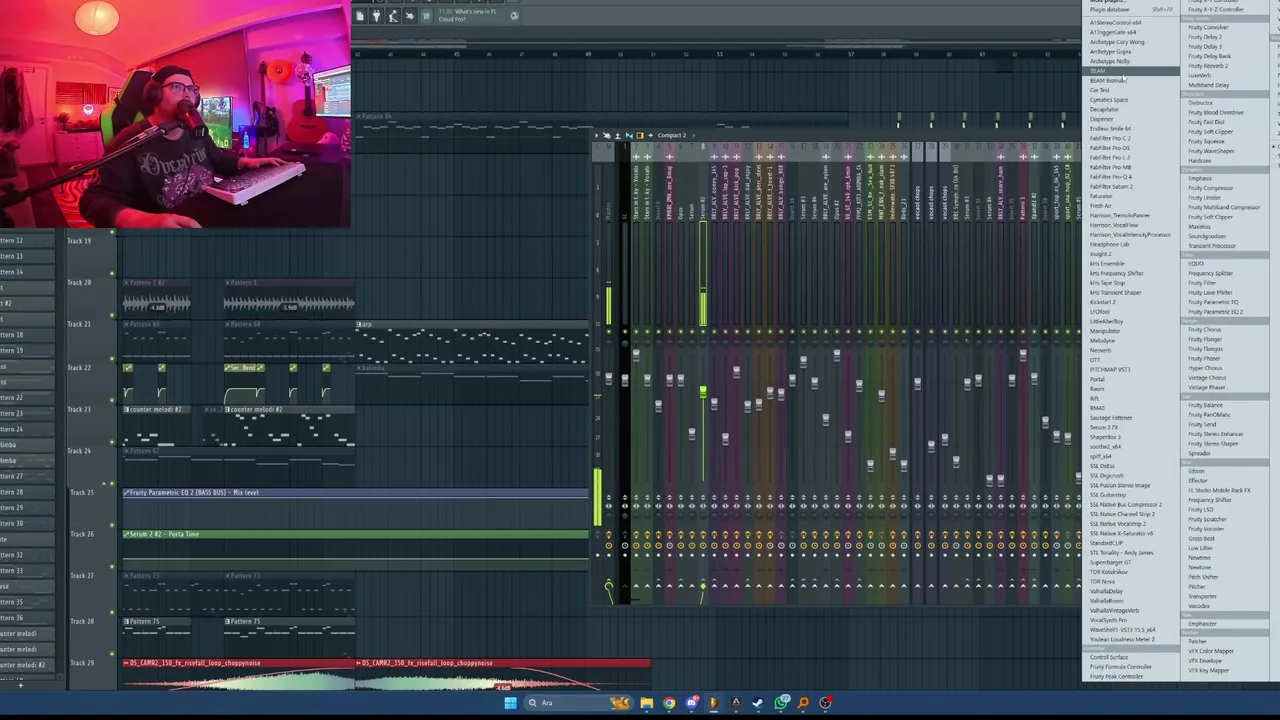The width and height of the screenshot is (1280, 720).
Task: Choose Edison from the Misc list
Action: [1197, 471]
